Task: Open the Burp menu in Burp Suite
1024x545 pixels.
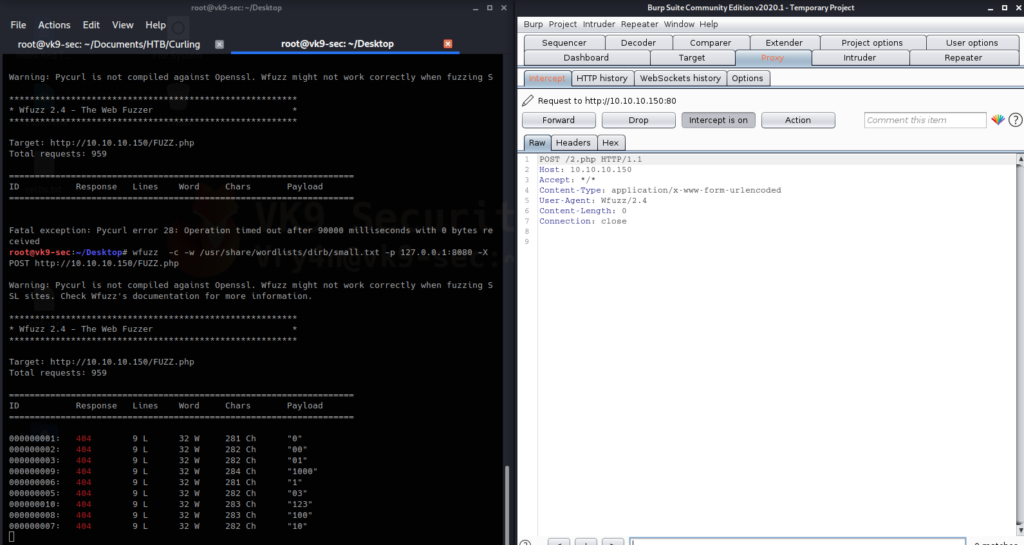Action: [533, 24]
